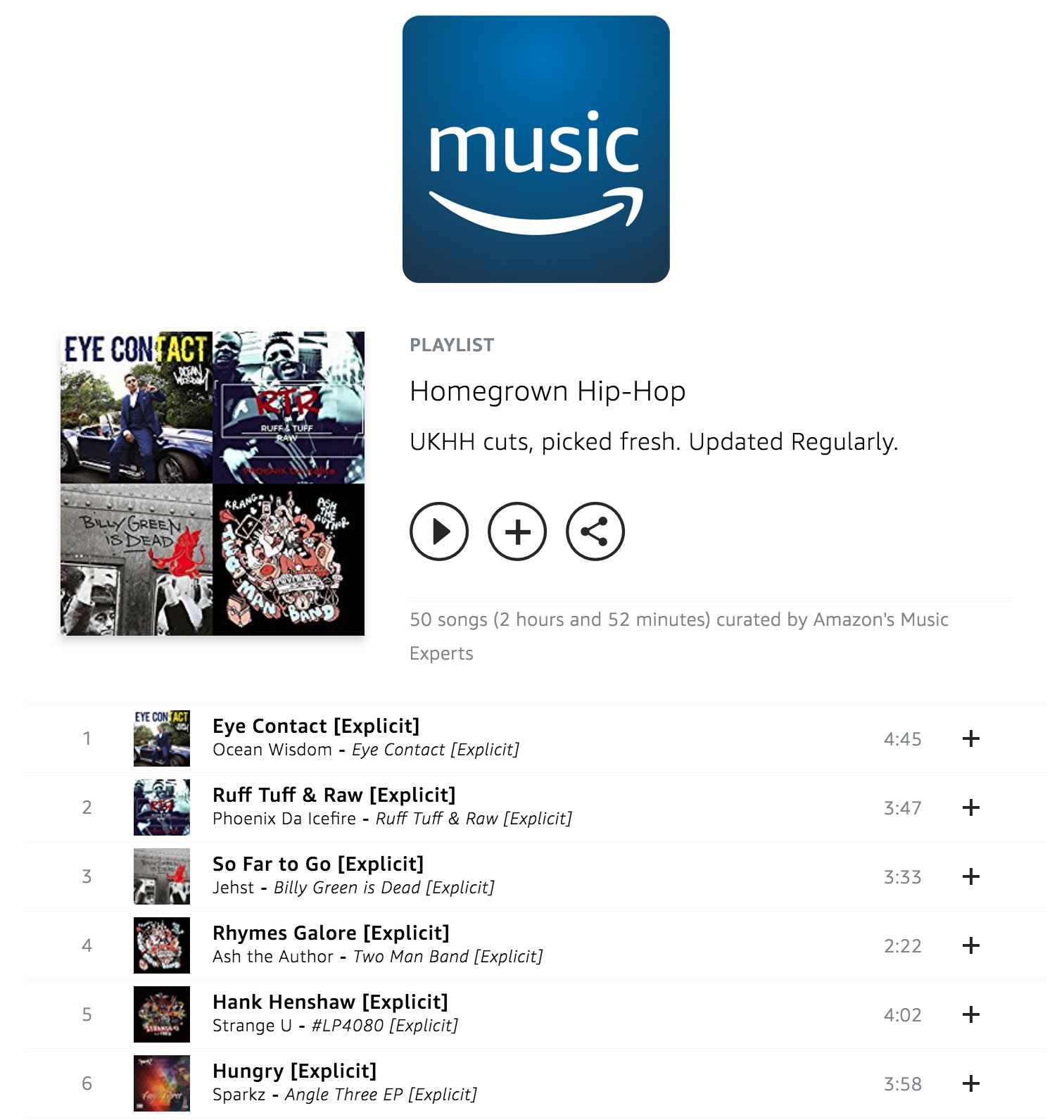This screenshot has width=1064, height=1120.
Task: Open Two Man Band album link
Action: (448, 957)
